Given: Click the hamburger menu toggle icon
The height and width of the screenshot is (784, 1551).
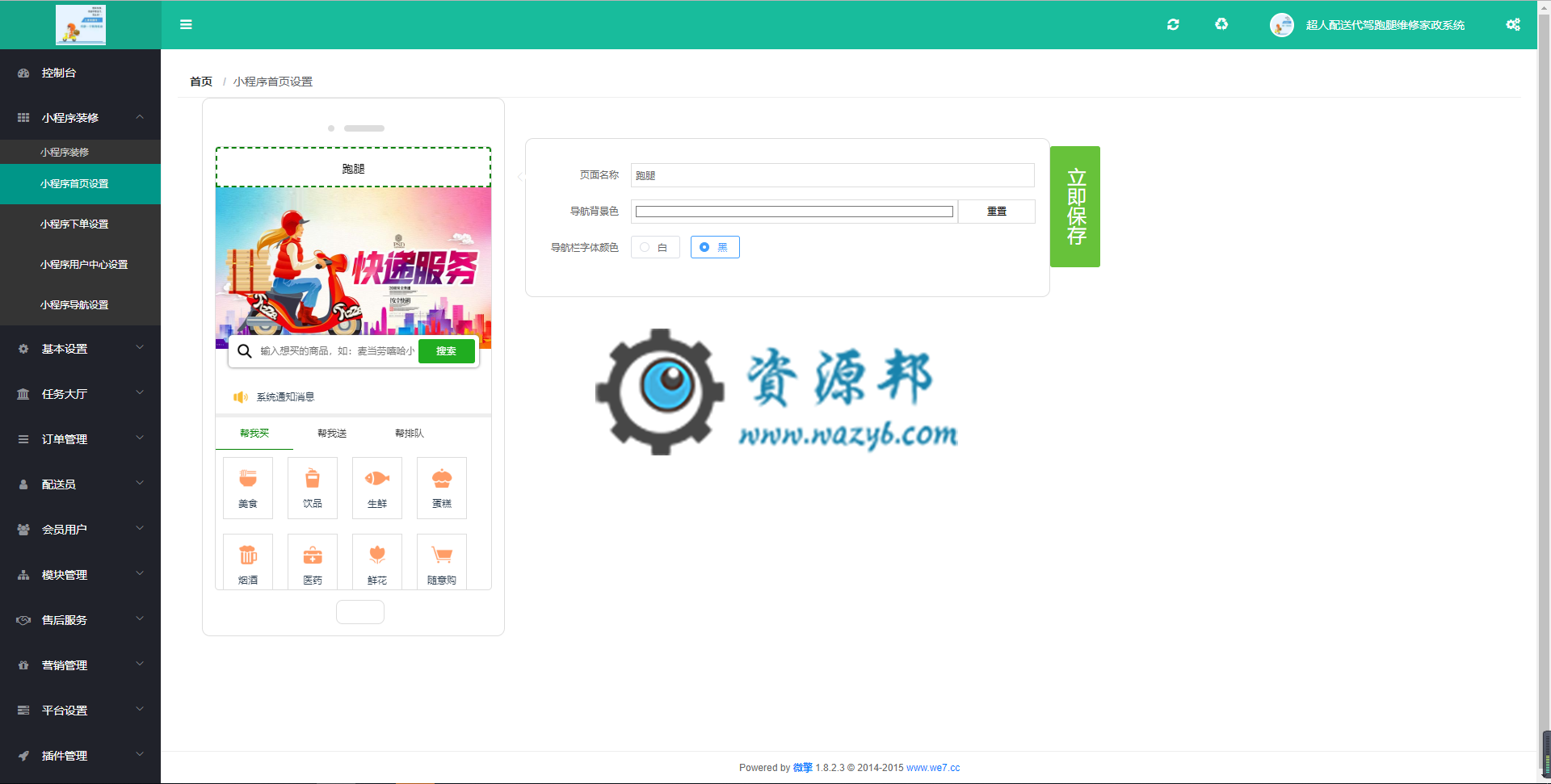Looking at the screenshot, I should (186, 24).
